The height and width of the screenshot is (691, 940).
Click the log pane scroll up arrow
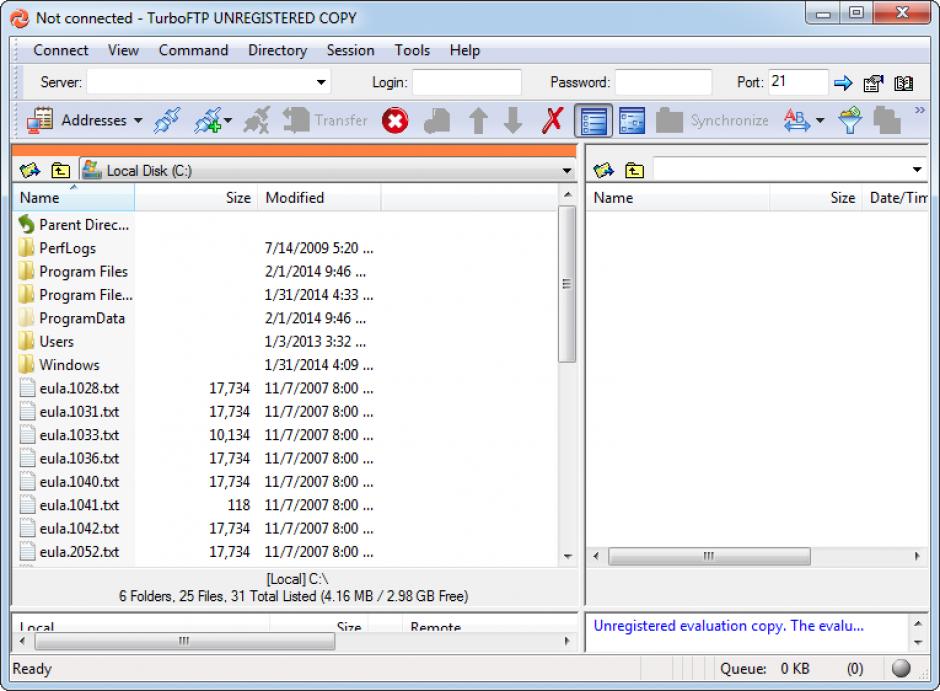point(918,624)
